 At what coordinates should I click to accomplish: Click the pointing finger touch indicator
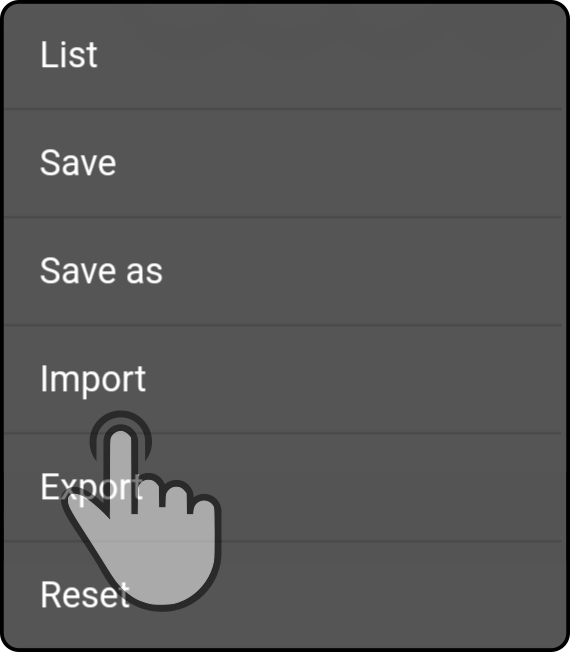pos(141,511)
